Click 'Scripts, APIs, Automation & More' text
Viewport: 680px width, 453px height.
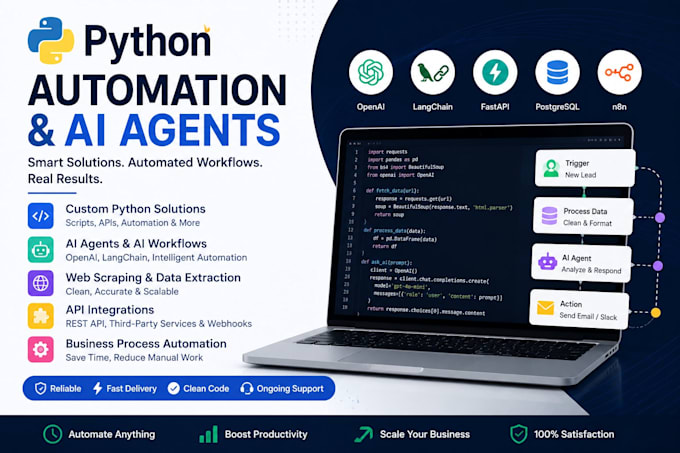pos(133,223)
